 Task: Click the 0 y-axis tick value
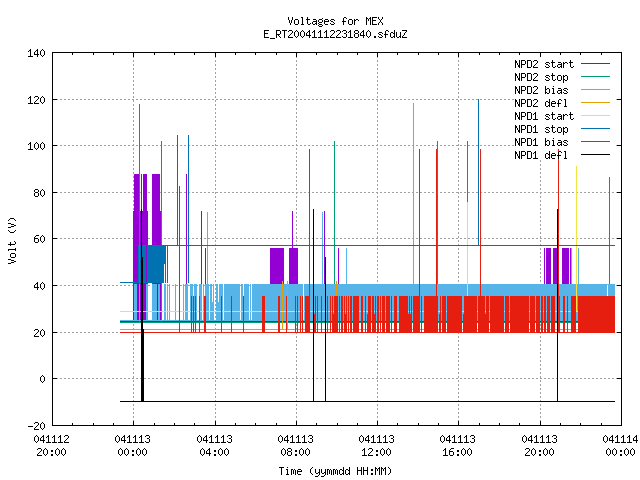[42, 379]
